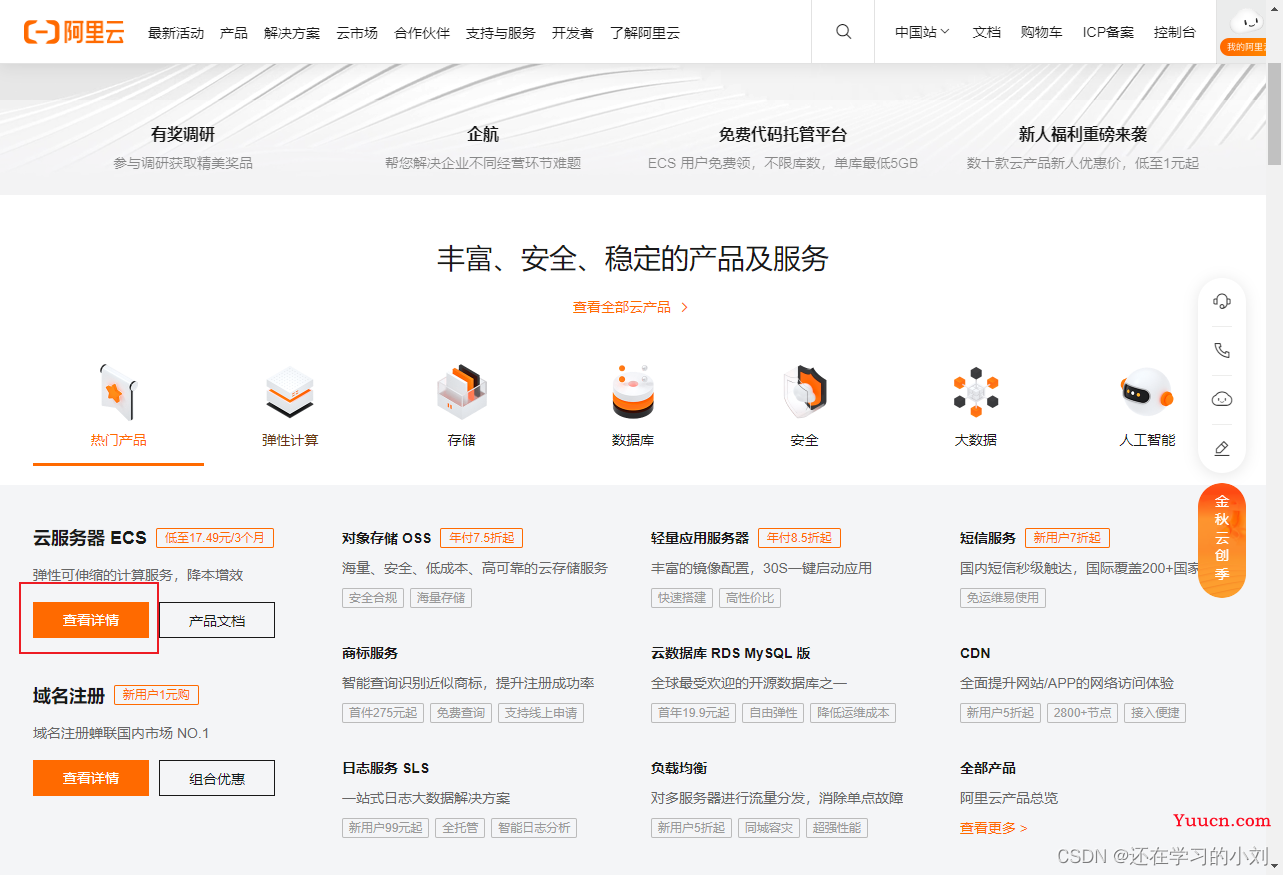Click the phone contact icon in sidebar
The width and height of the screenshot is (1283, 875).
(x=1221, y=350)
